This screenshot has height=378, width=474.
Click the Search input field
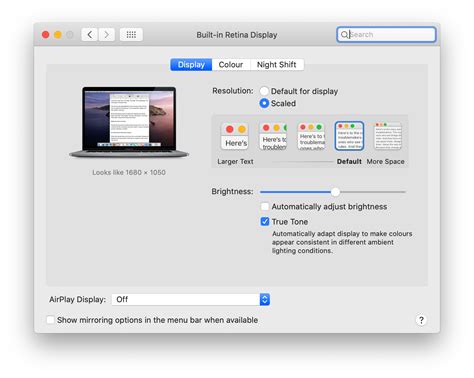(386, 34)
